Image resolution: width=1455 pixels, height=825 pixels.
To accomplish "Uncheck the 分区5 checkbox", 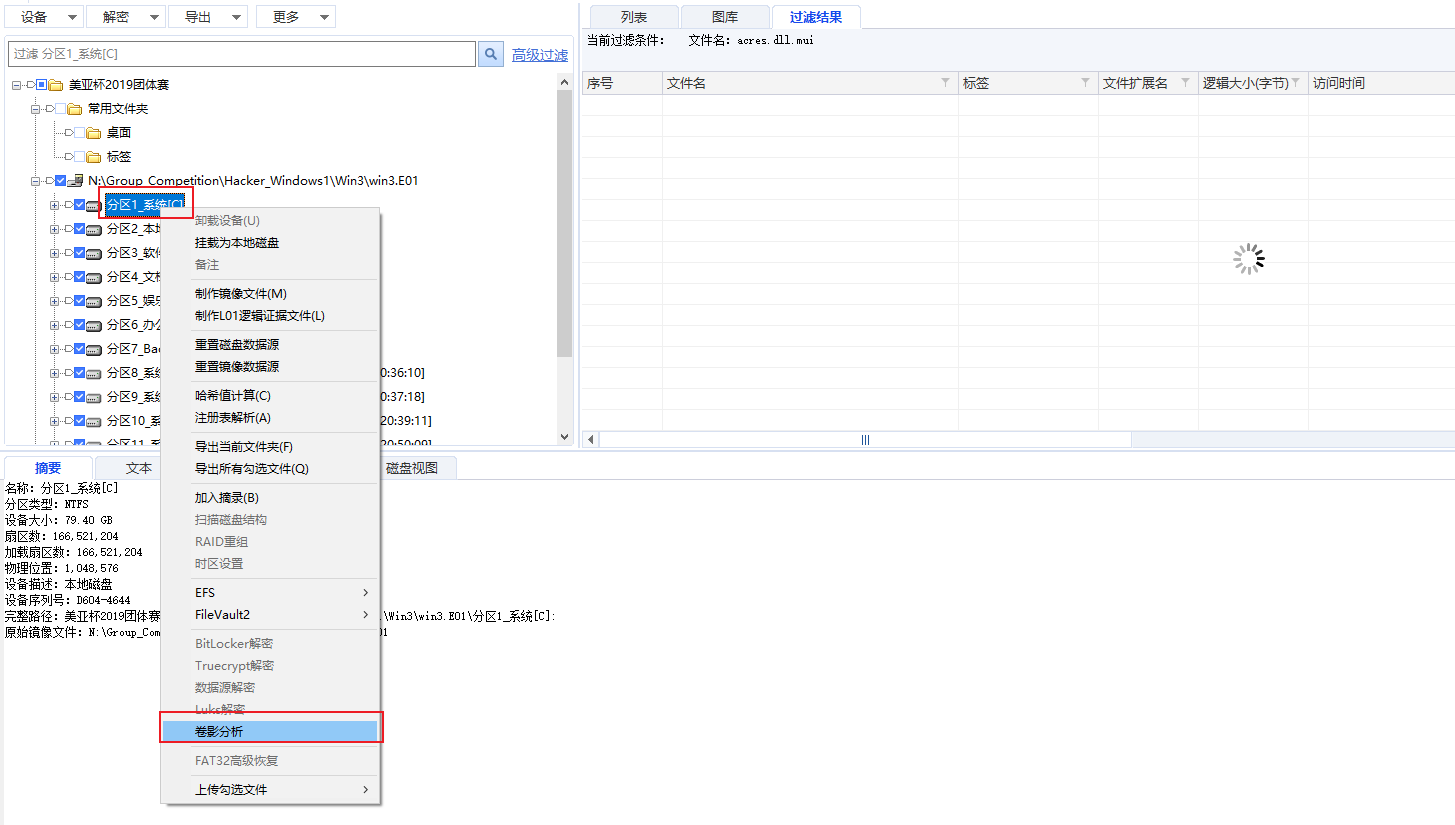I will 79,301.
